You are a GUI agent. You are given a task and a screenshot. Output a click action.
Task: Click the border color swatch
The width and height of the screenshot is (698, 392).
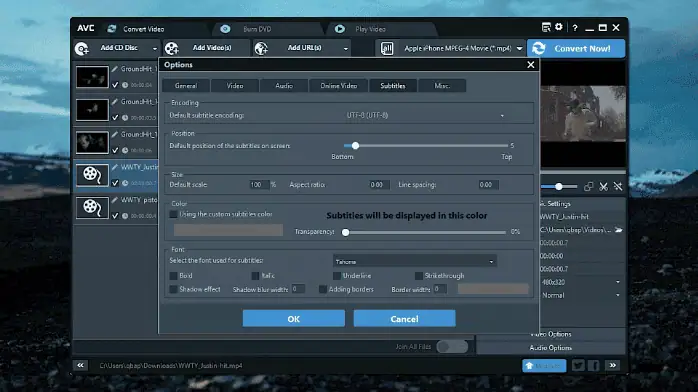tap(493, 289)
